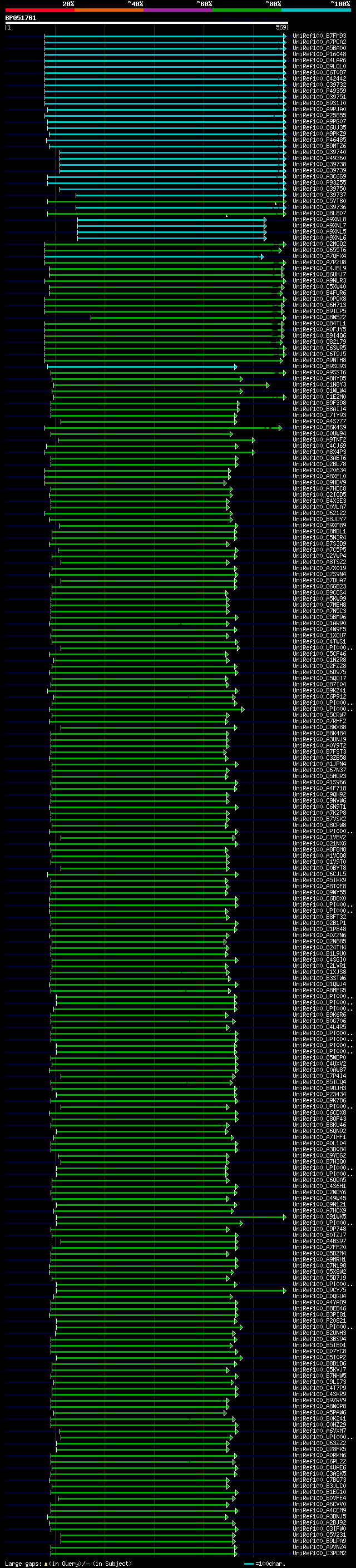Open hit UniRef100_A7PCA2

319,42
